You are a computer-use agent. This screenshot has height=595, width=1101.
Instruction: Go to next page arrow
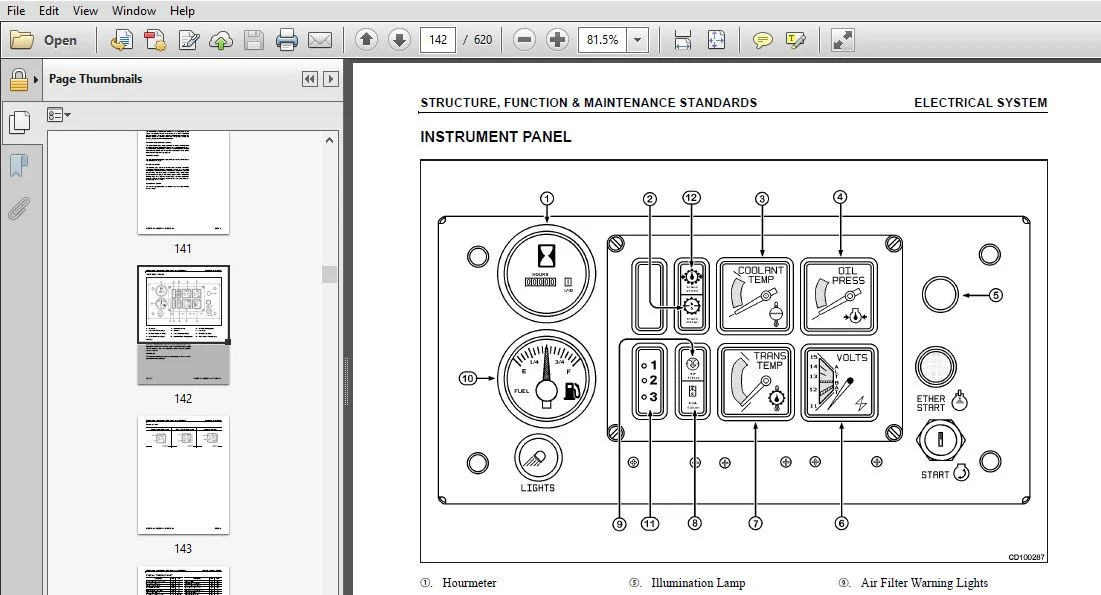(399, 40)
